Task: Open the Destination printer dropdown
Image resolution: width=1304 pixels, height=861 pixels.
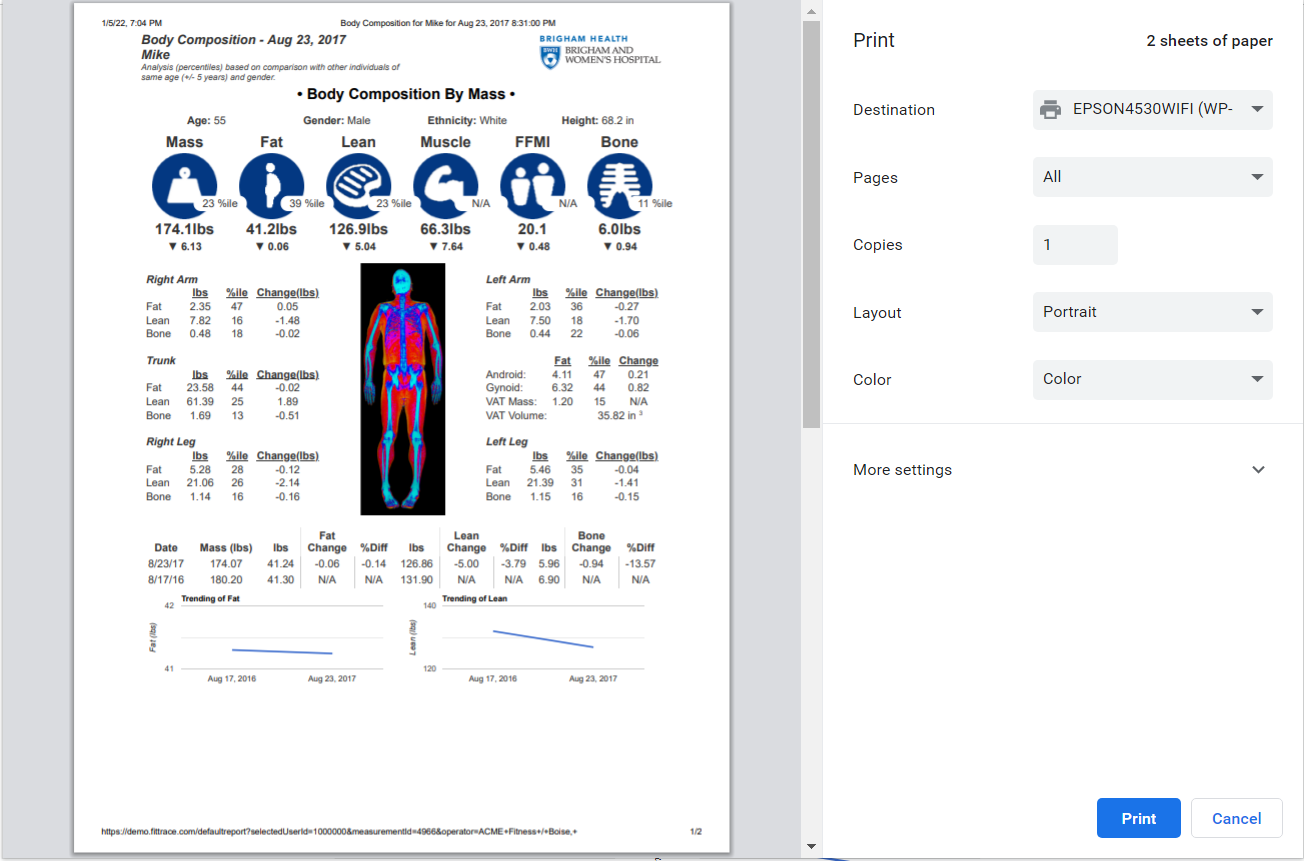Action: pyautogui.click(x=1152, y=110)
